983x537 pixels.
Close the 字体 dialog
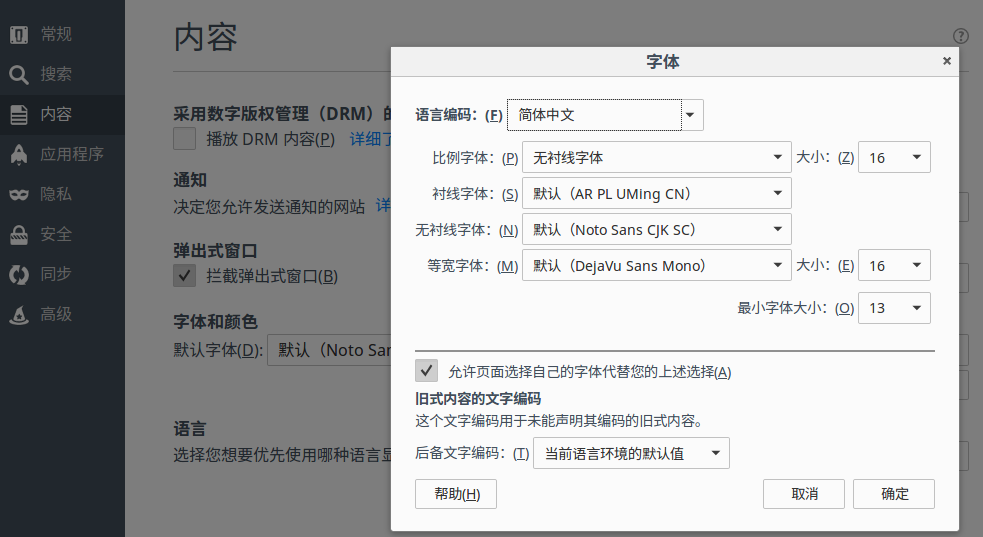946,61
